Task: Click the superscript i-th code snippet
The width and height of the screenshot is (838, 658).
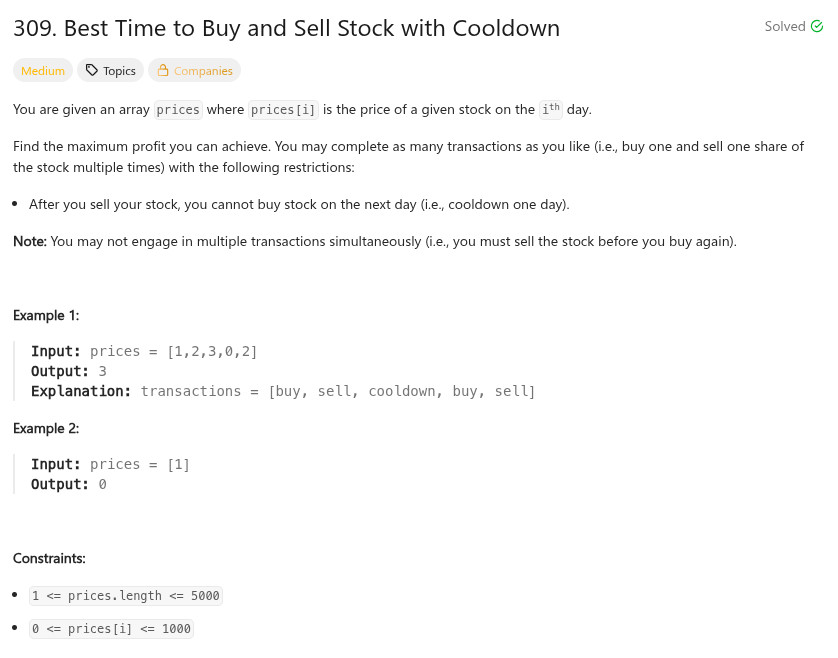Action: pos(550,109)
